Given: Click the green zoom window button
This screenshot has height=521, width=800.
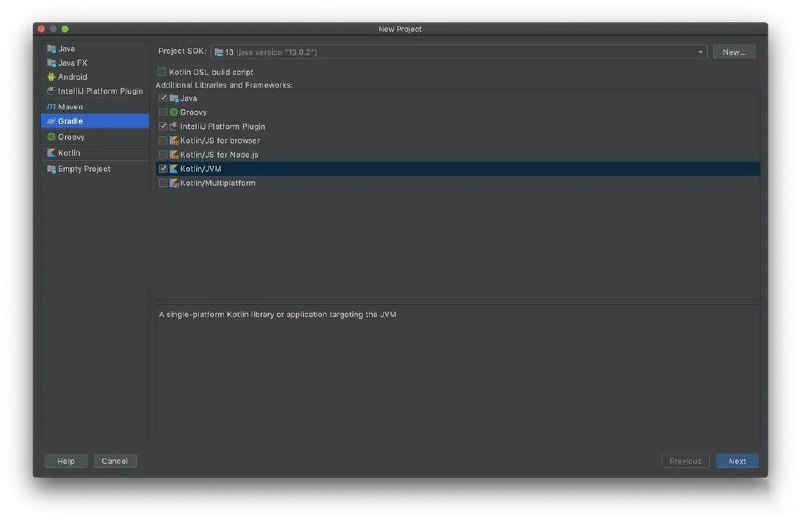Looking at the screenshot, I should (x=65, y=29).
